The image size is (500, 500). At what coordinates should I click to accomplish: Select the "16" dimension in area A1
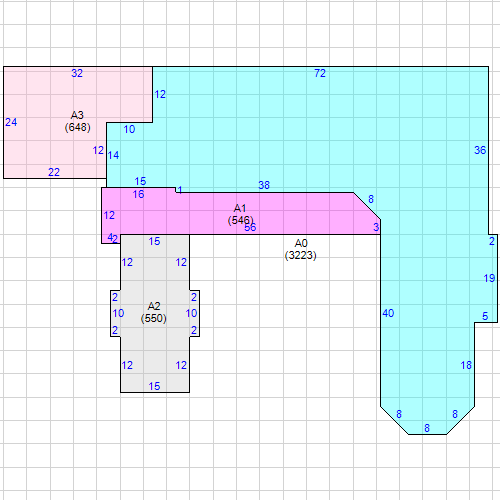pos(138,194)
